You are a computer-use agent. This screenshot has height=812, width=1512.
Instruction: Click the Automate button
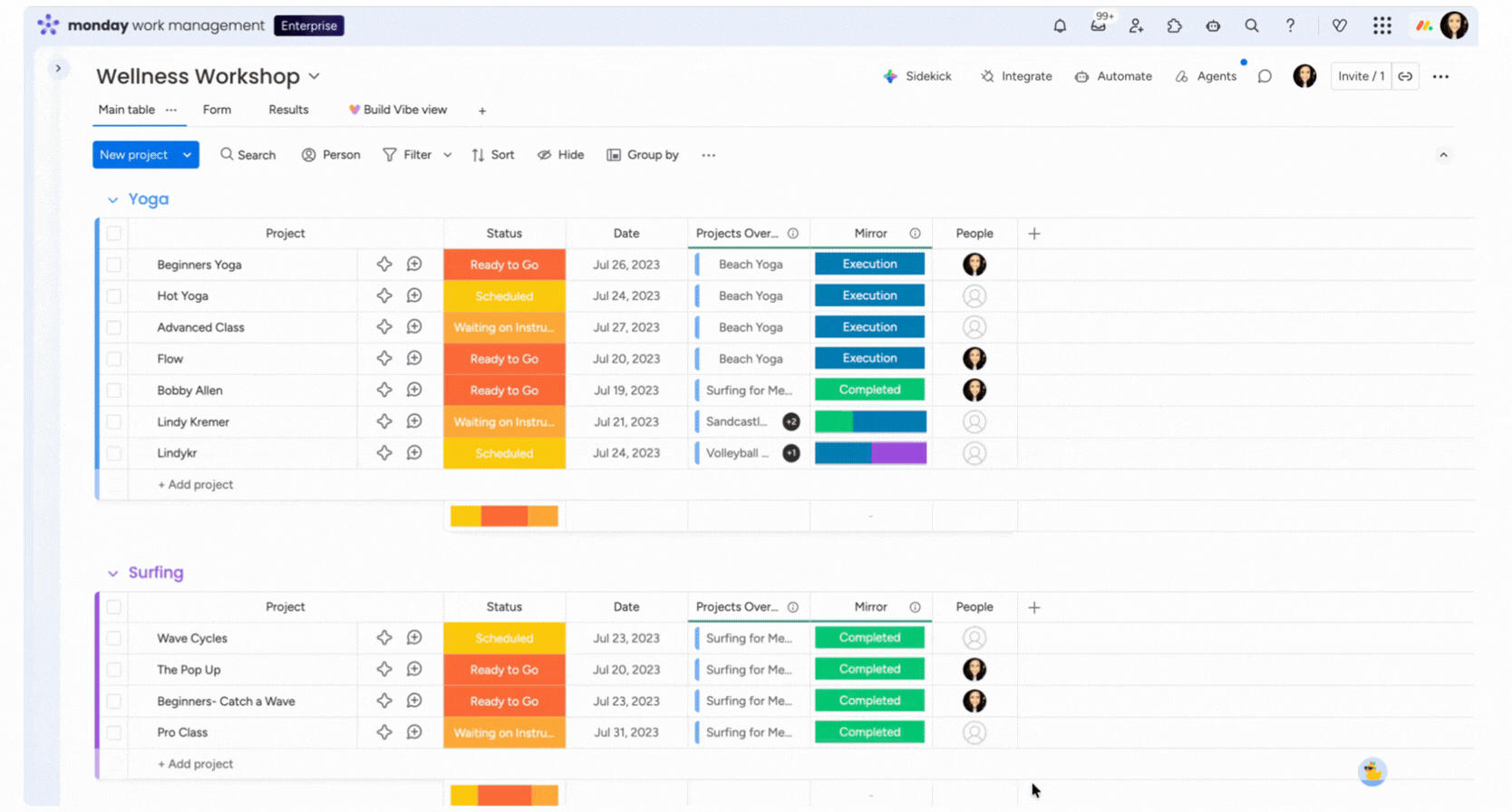(1114, 77)
